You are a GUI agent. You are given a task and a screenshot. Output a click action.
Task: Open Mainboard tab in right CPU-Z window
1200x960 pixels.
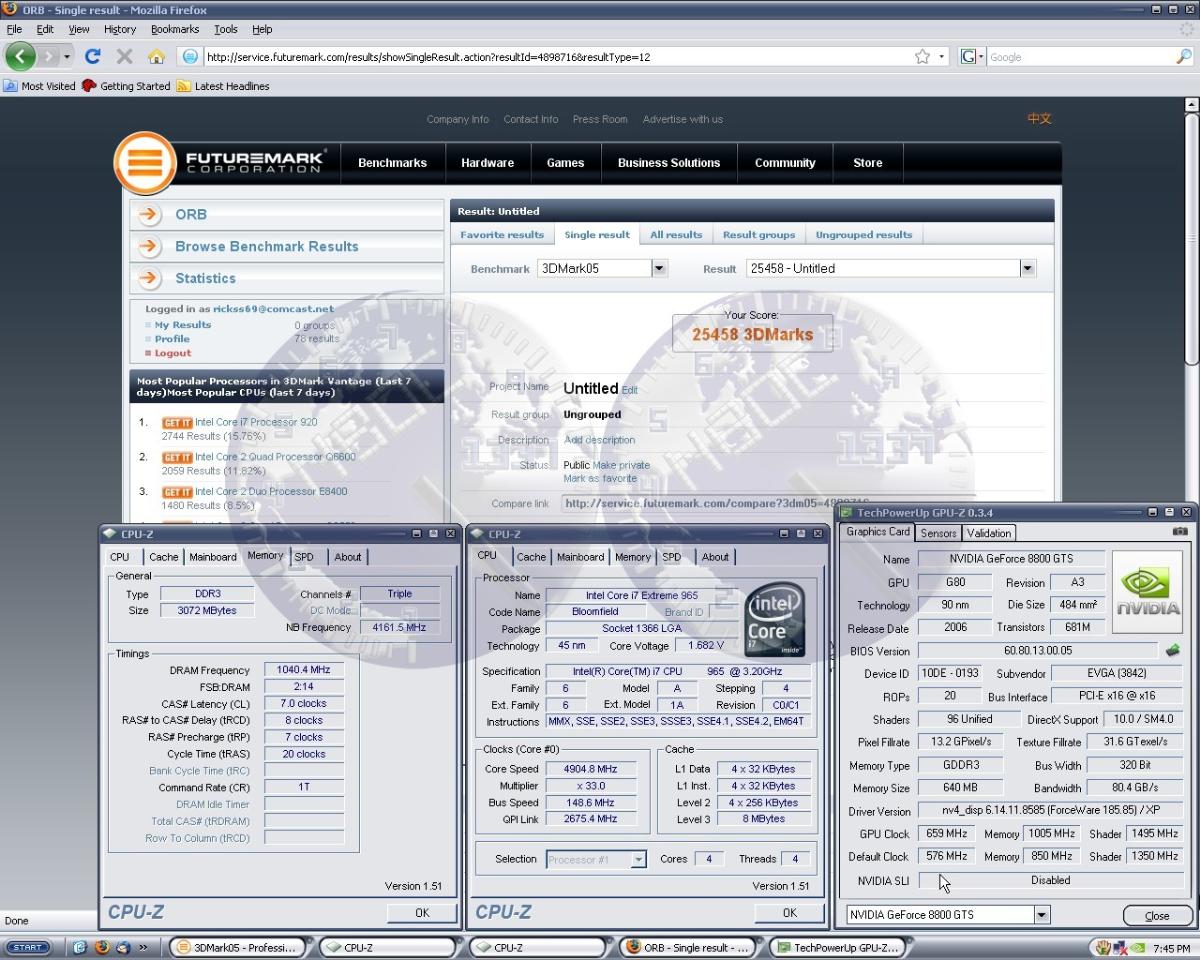(580, 557)
